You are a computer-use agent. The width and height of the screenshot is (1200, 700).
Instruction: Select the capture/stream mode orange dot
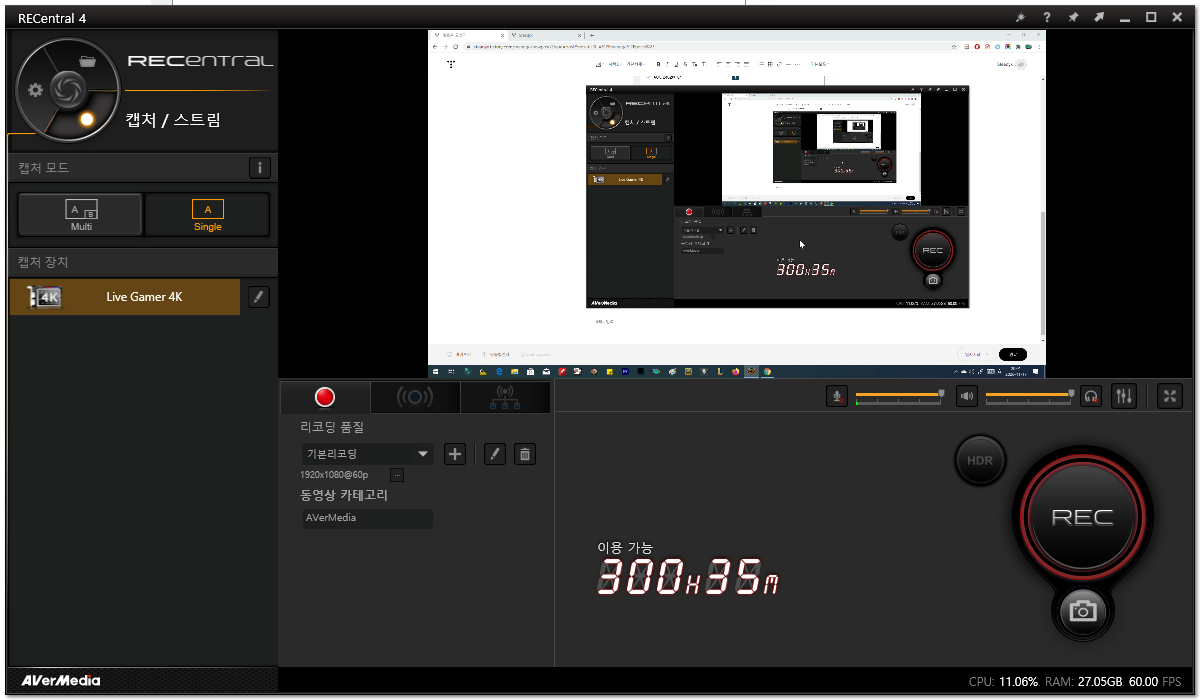click(86, 119)
